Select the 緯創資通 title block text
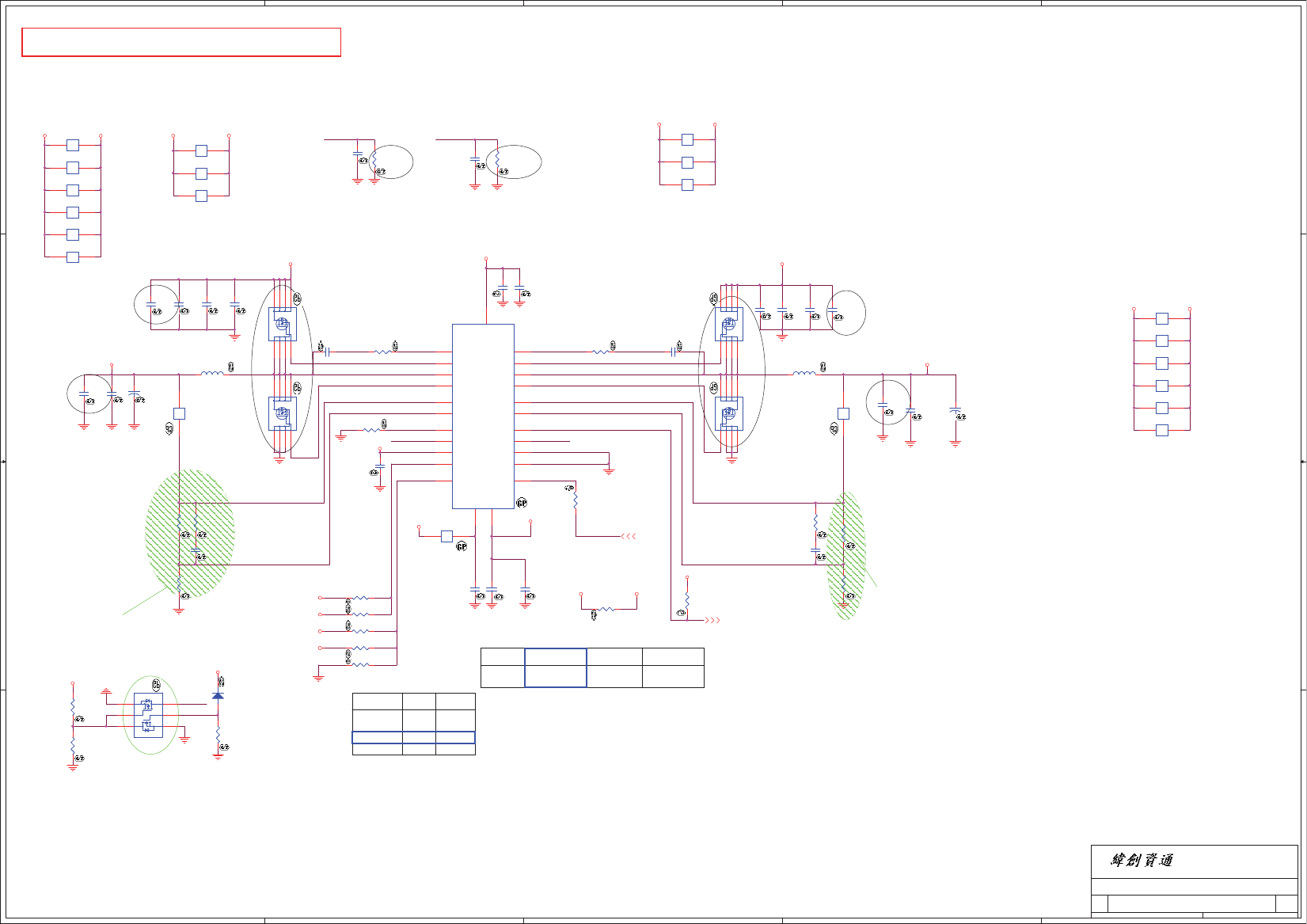This screenshot has height=924, width=1307. (x=1142, y=861)
